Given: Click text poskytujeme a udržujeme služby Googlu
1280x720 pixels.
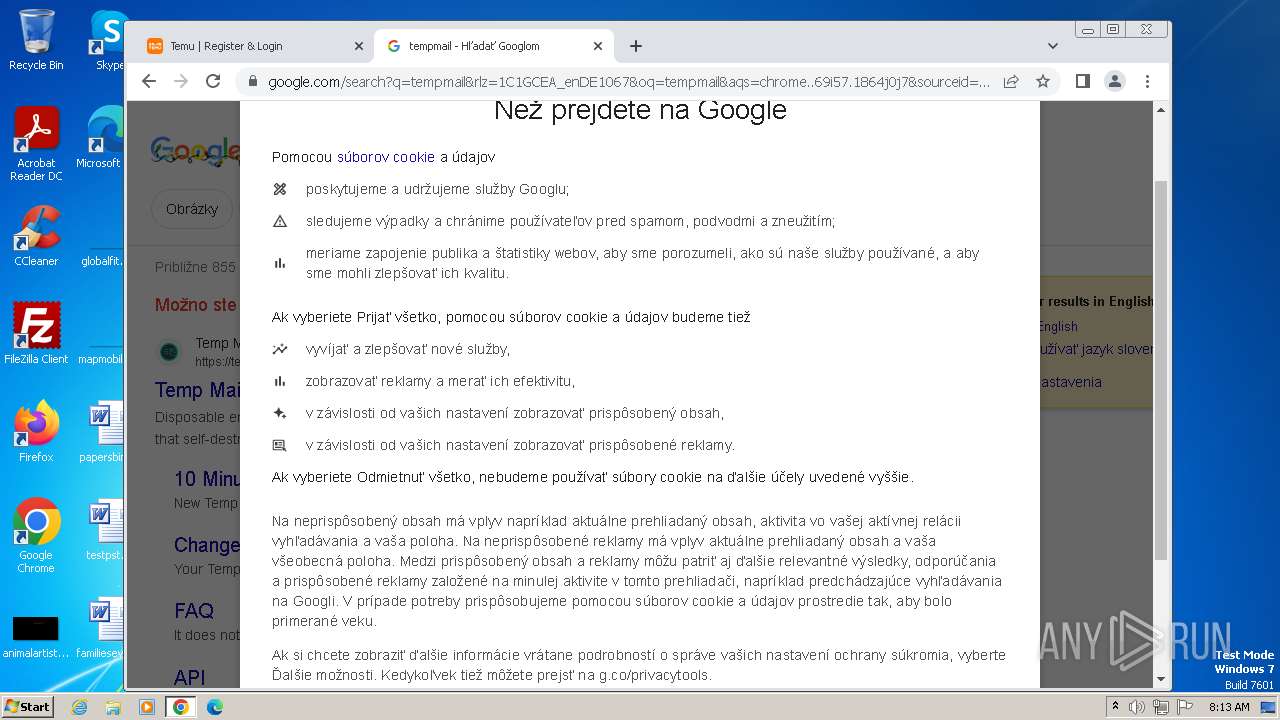Looking at the screenshot, I should coord(437,189).
